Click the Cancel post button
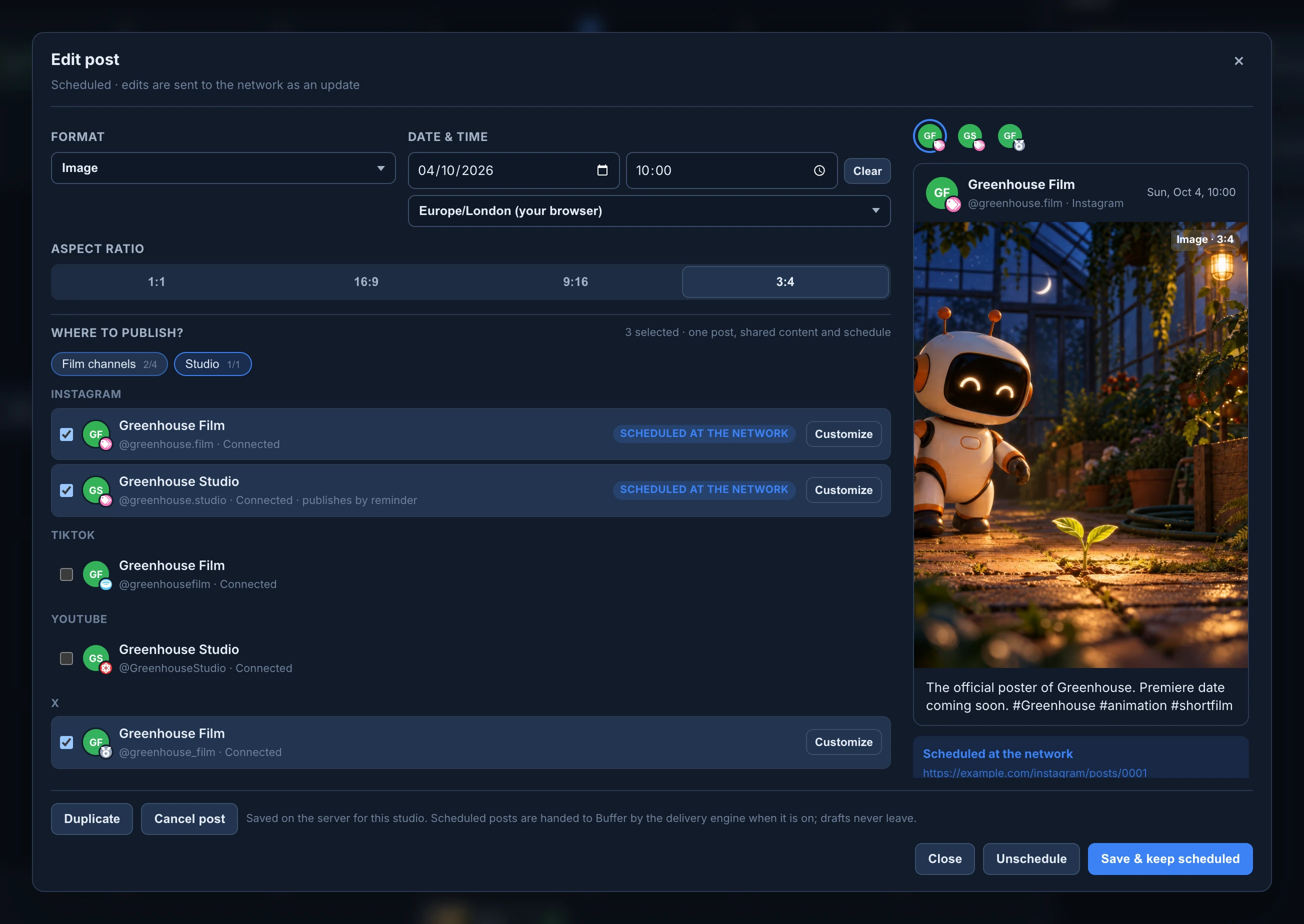 pyautogui.click(x=189, y=818)
